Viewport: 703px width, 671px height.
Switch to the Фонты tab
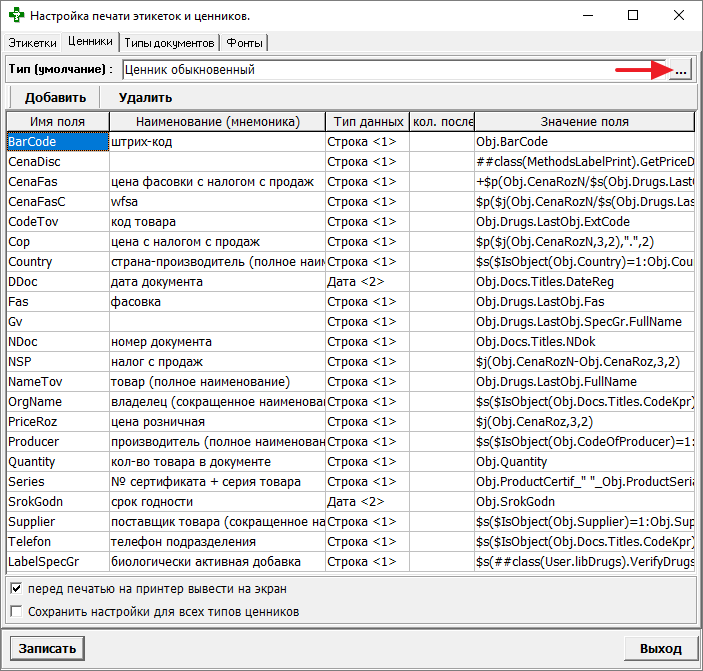pos(245,43)
